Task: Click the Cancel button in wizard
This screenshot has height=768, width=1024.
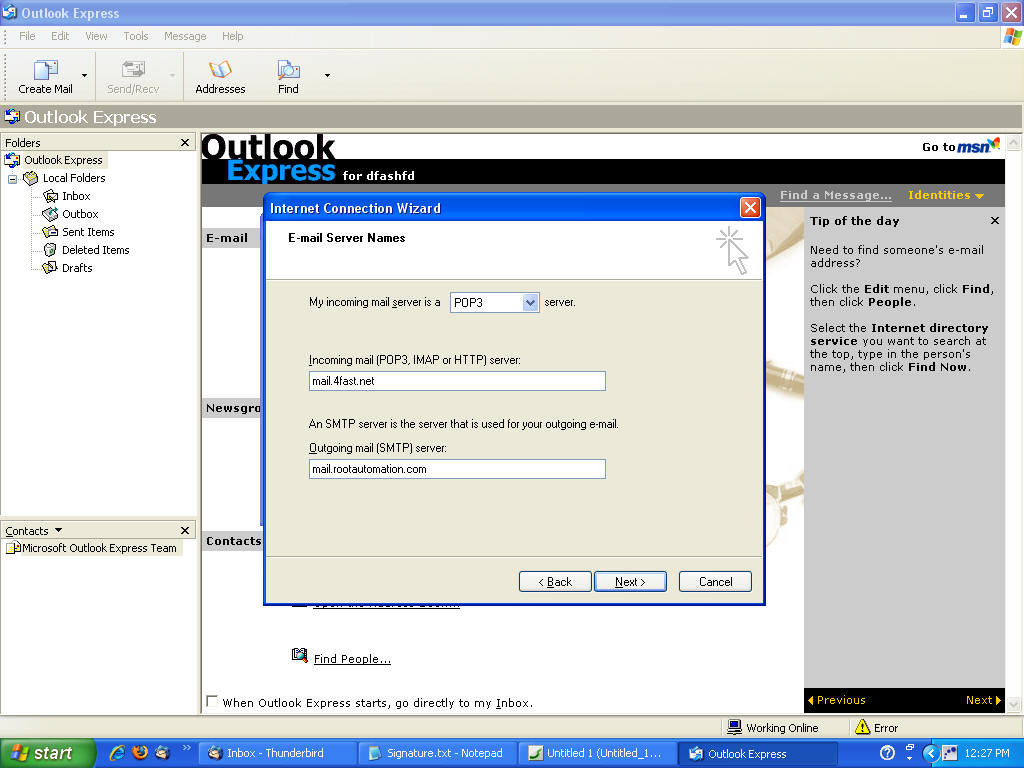Action: coord(715,581)
